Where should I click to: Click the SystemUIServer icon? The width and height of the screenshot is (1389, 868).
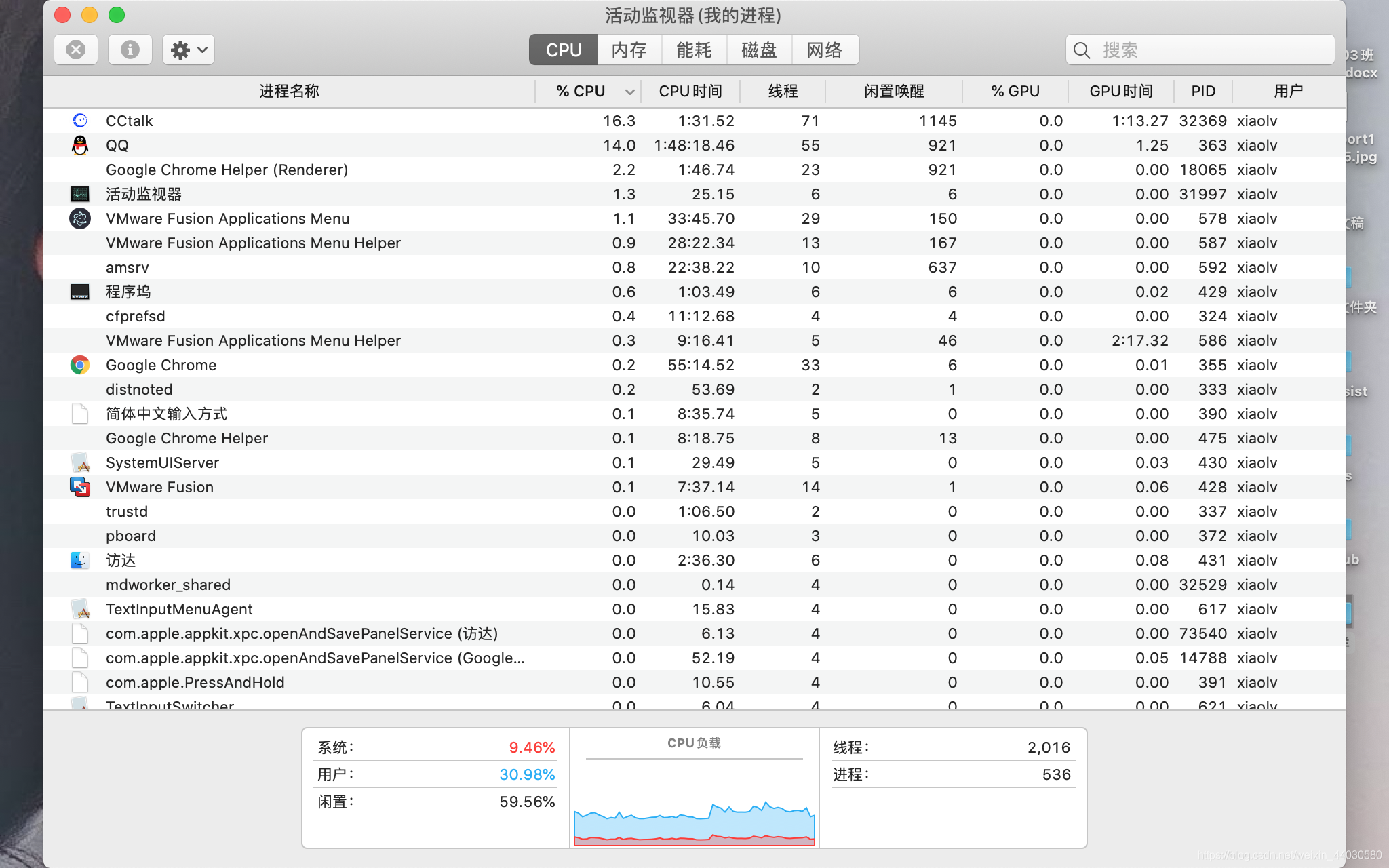(x=80, y=462)
